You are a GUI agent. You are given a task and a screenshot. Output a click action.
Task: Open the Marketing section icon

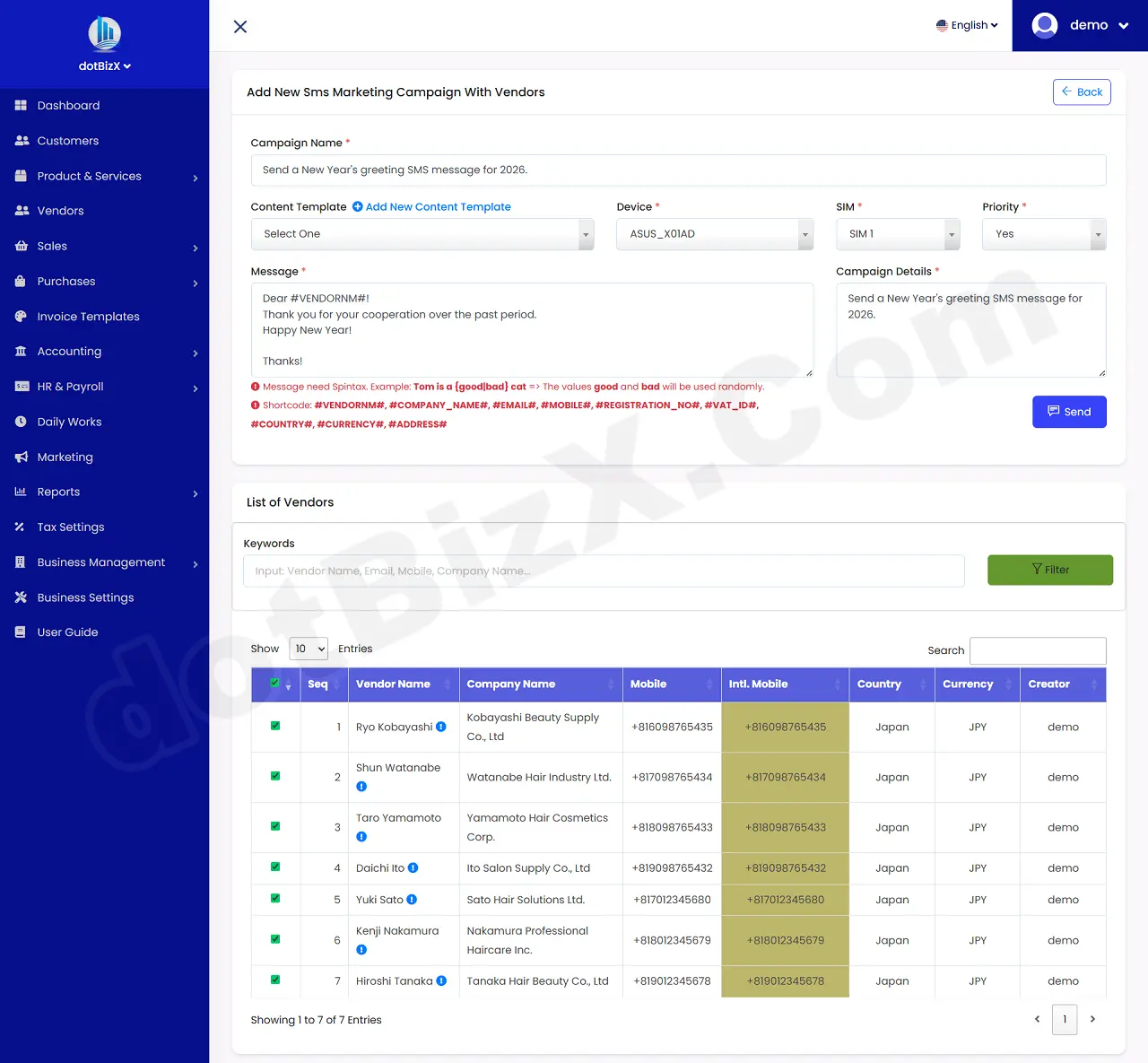20,457
